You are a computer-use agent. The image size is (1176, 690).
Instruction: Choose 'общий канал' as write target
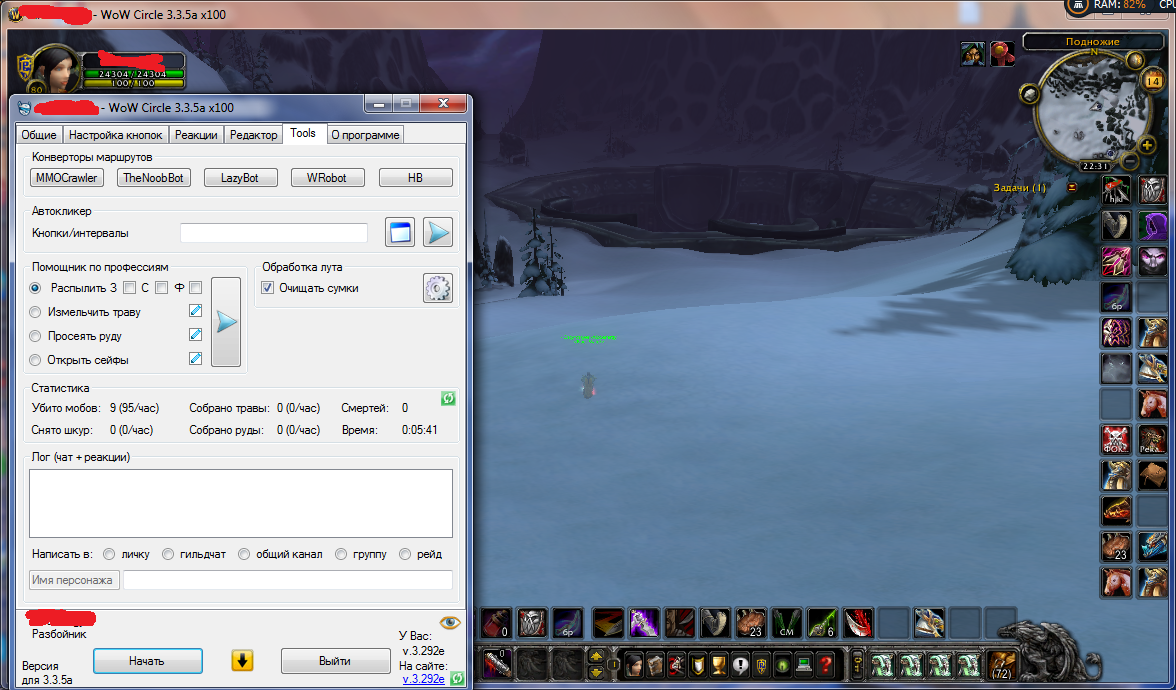244,554
